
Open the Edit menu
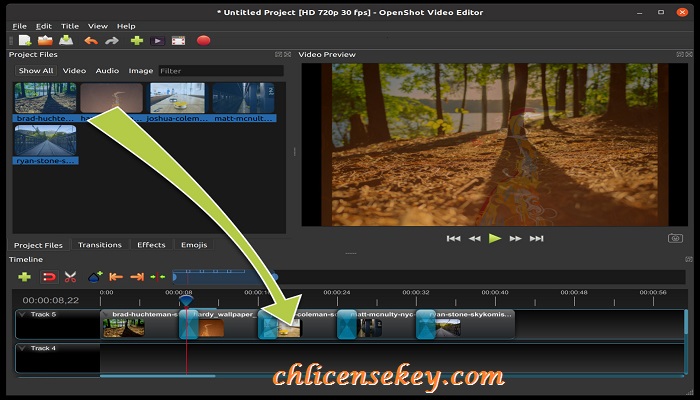click(44, 26)
